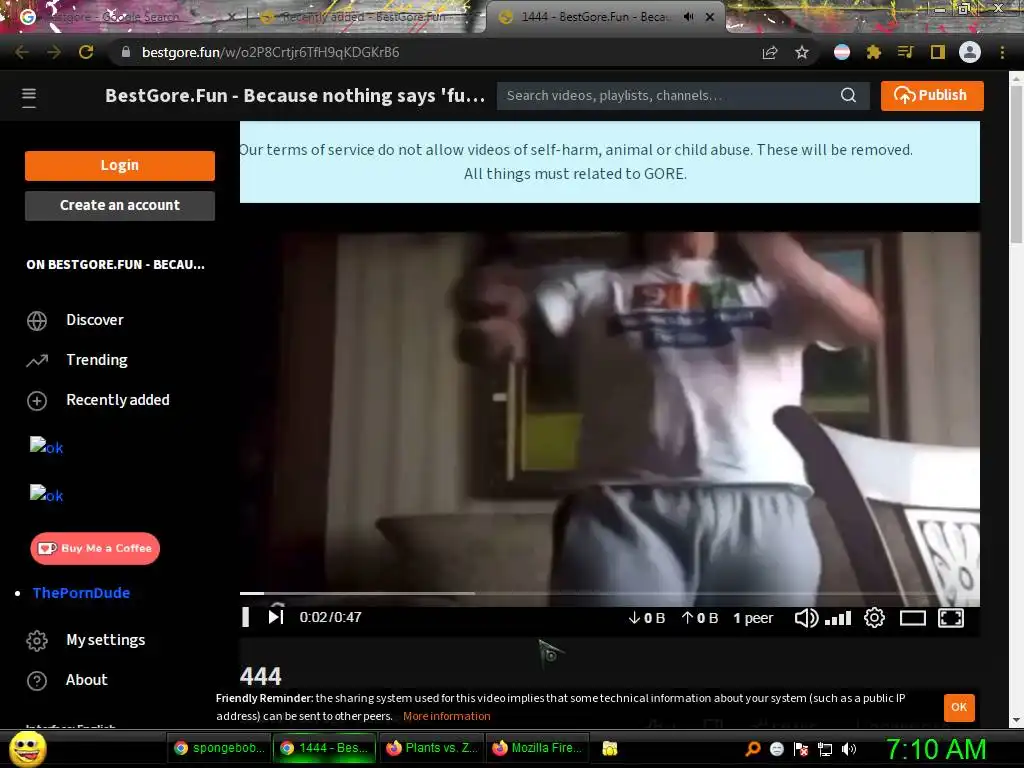Viewport: 1024px width, 768px height.
Task: Click the Login button
Action: click(120, 165)
